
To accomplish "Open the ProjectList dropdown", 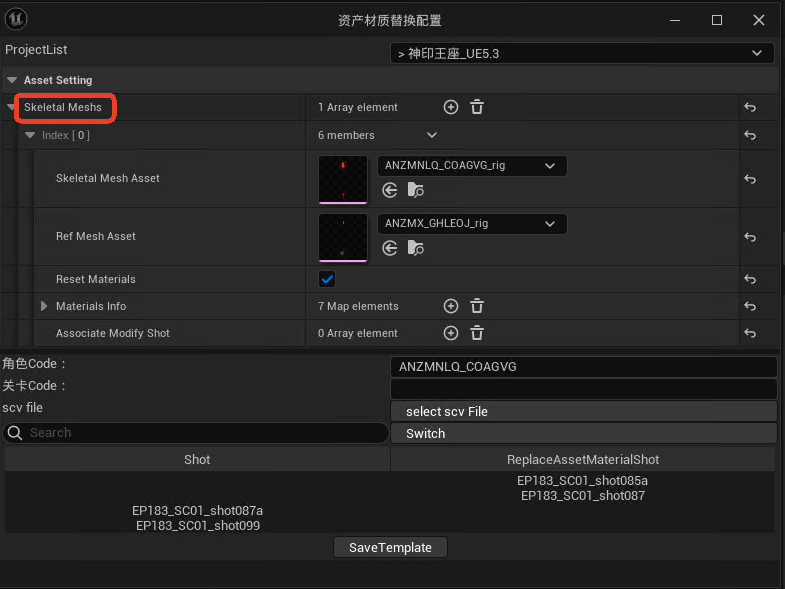I will point(581,53).
